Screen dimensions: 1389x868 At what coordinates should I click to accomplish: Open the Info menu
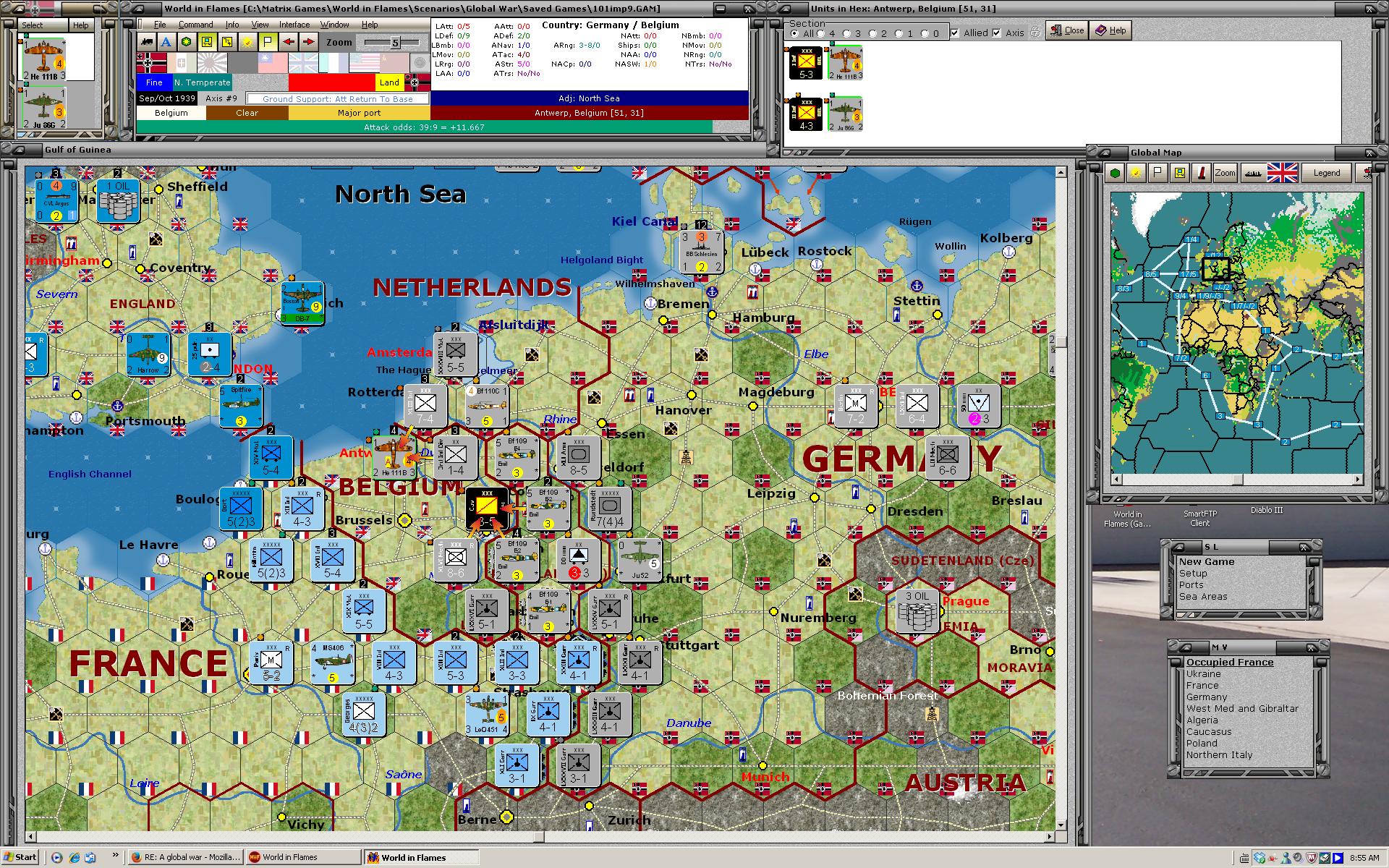(x=231, y=25)
